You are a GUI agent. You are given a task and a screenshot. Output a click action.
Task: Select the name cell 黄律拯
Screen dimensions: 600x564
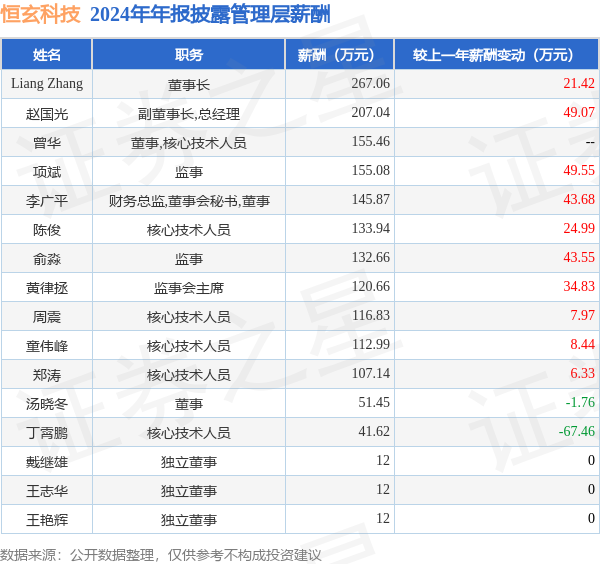point(47,288)
